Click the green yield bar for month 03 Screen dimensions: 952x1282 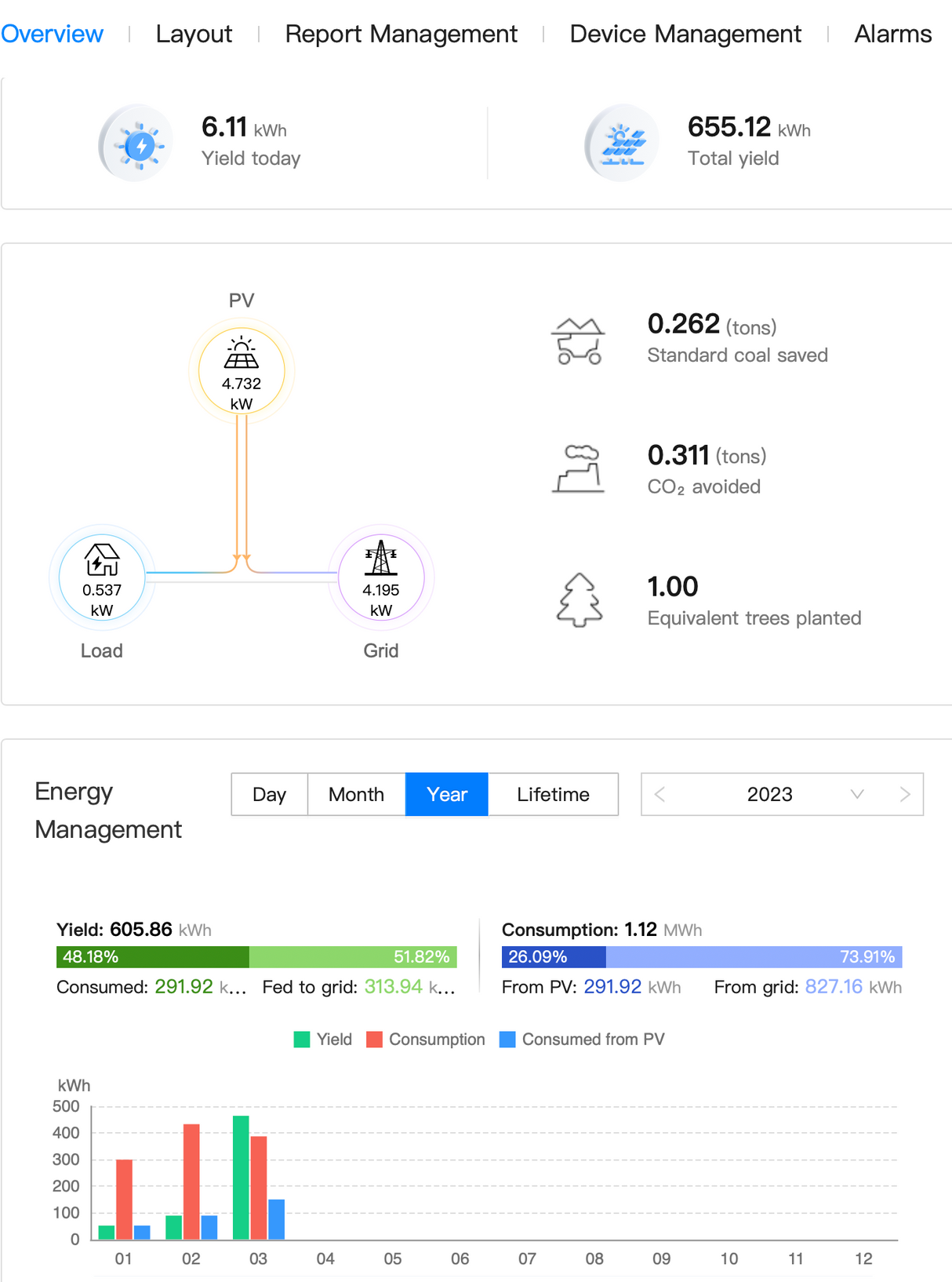click(241, 1177)
